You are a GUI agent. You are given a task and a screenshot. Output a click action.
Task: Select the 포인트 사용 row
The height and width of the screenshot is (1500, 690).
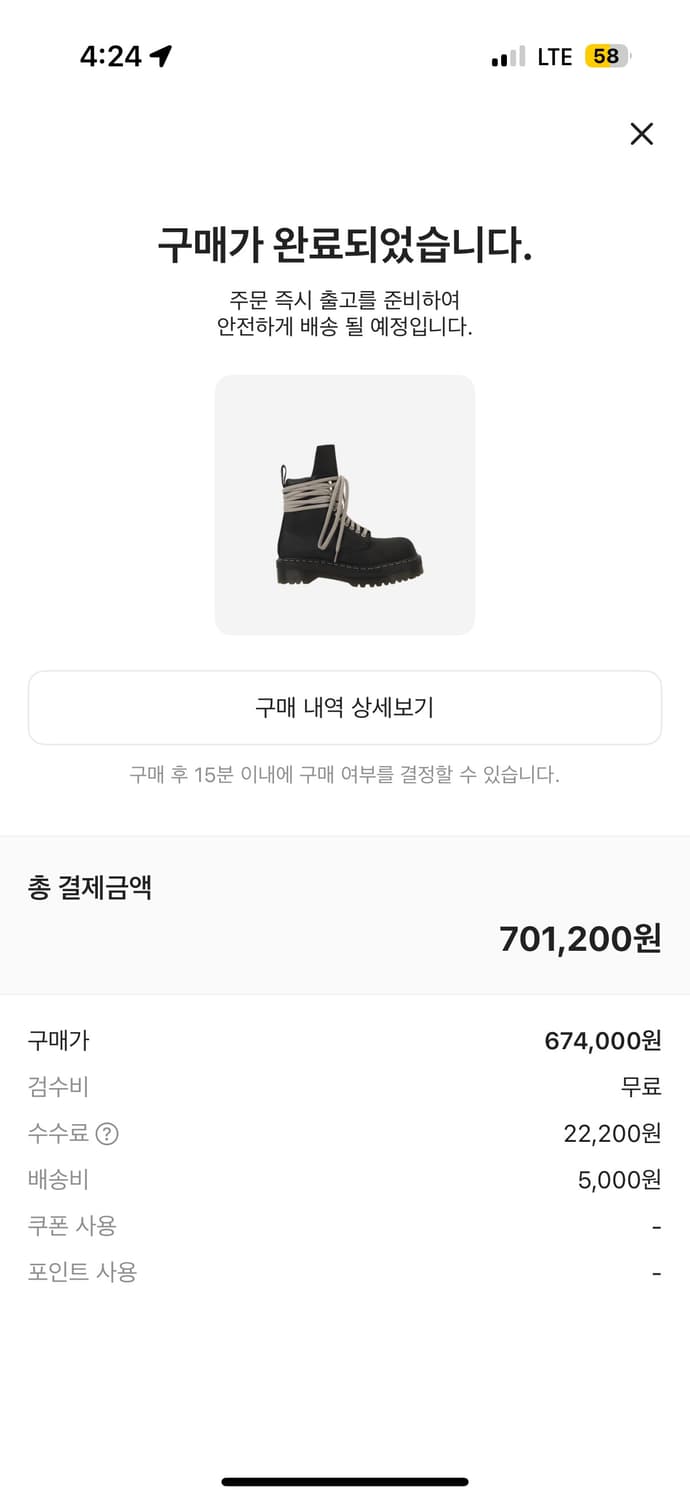(x=345, y=1272)
